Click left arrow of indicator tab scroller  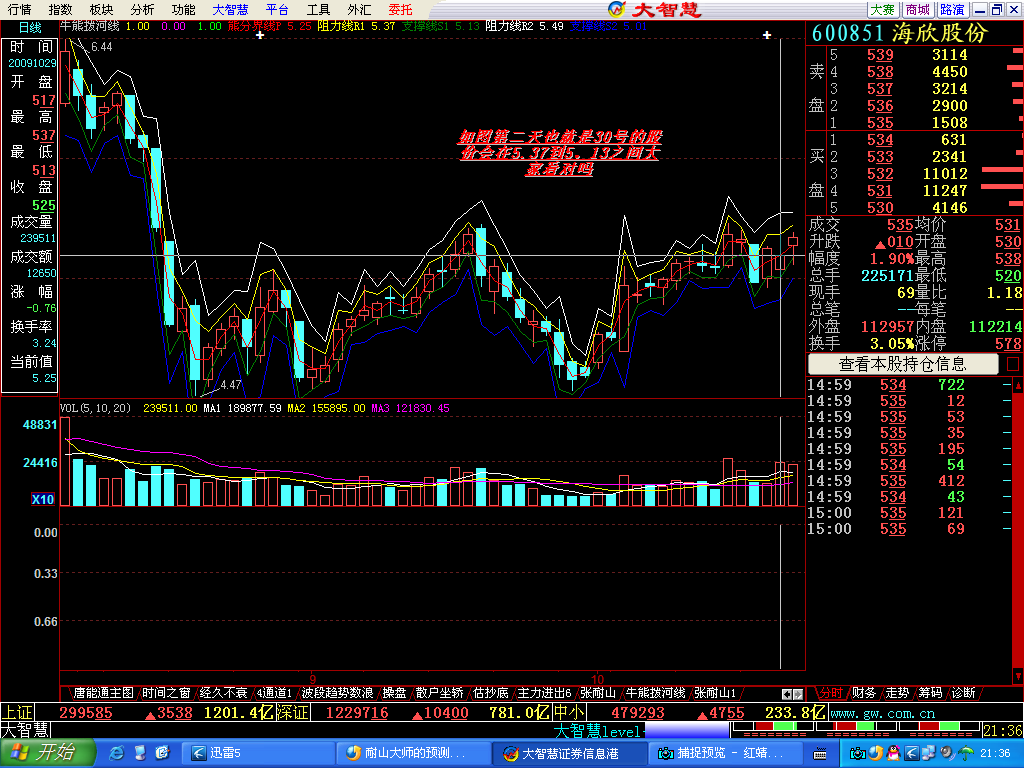(x=787, y=694)
